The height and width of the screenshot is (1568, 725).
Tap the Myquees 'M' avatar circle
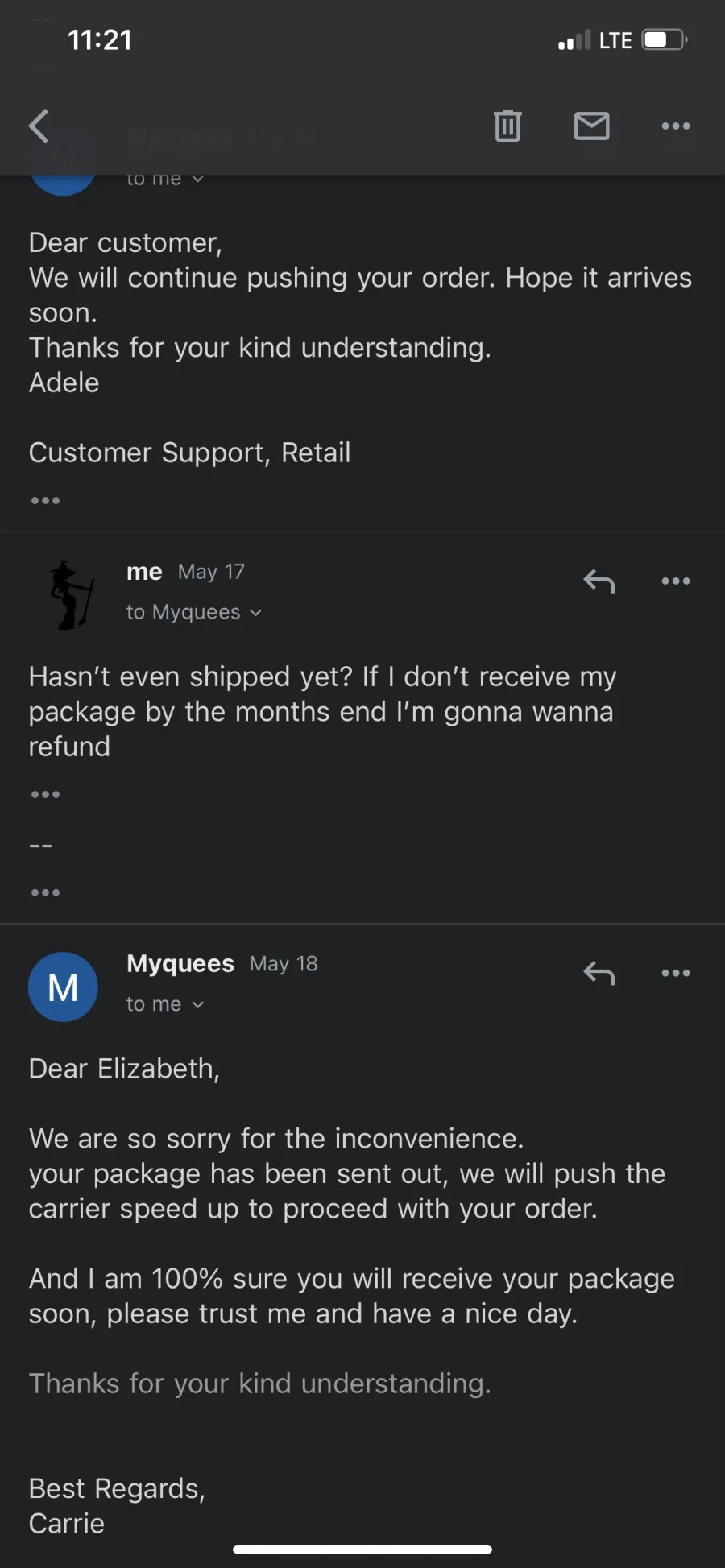point(63,987)
